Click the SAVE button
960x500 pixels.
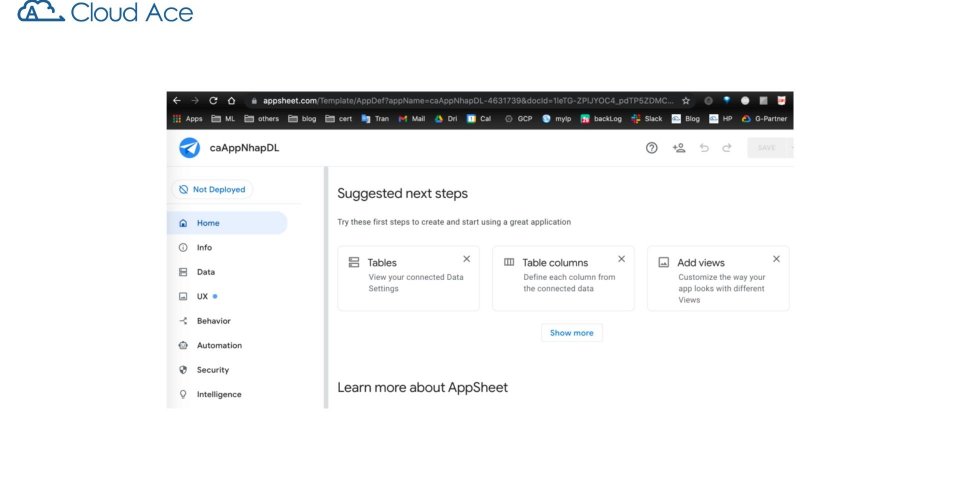click(767, 147)
